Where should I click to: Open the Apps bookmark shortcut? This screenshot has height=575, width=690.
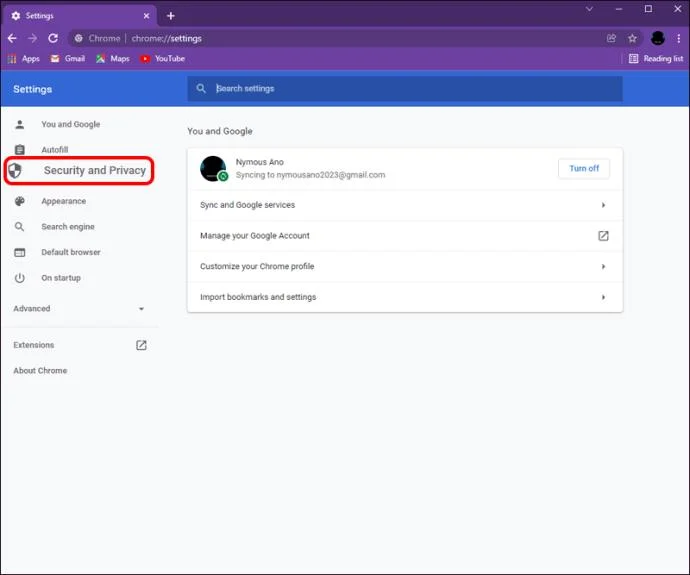pyautogui.click(x=24, y=59)
